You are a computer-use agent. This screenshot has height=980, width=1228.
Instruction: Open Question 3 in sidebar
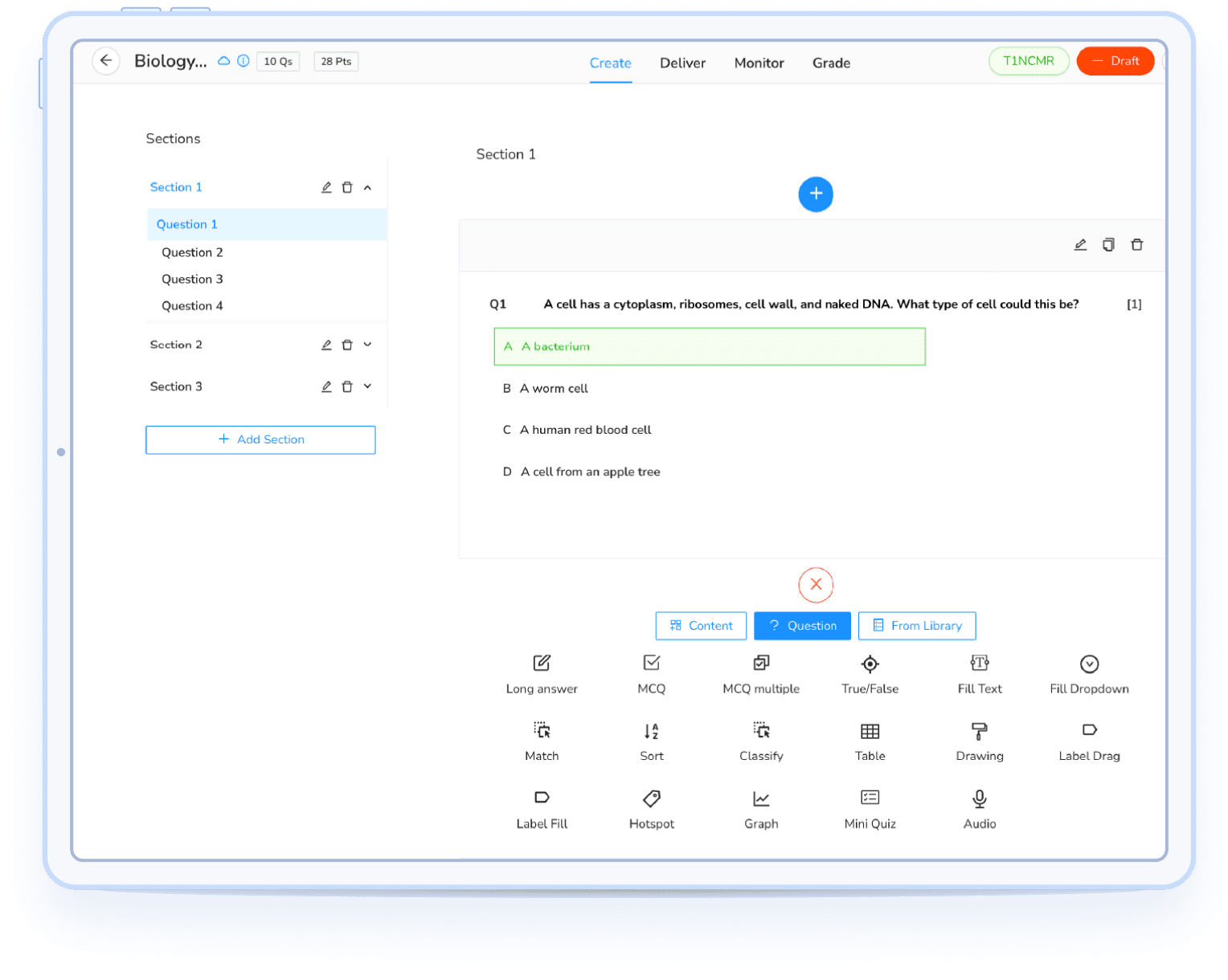coord(192,279)
